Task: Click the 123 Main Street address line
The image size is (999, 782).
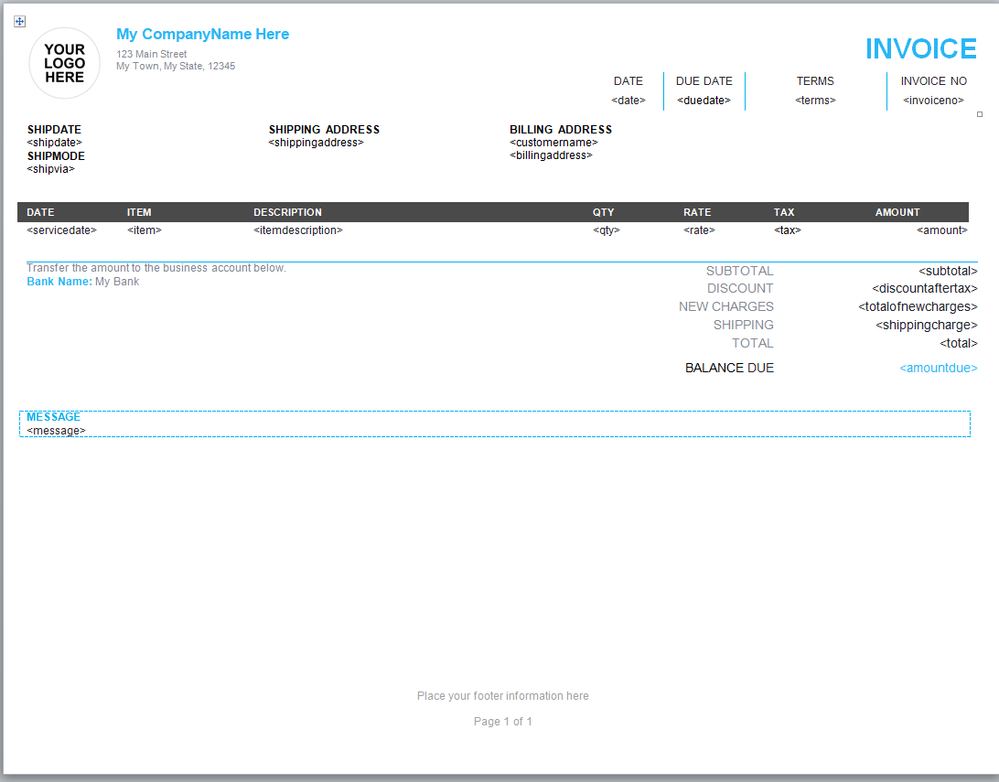Action: (x=152, y=54)
